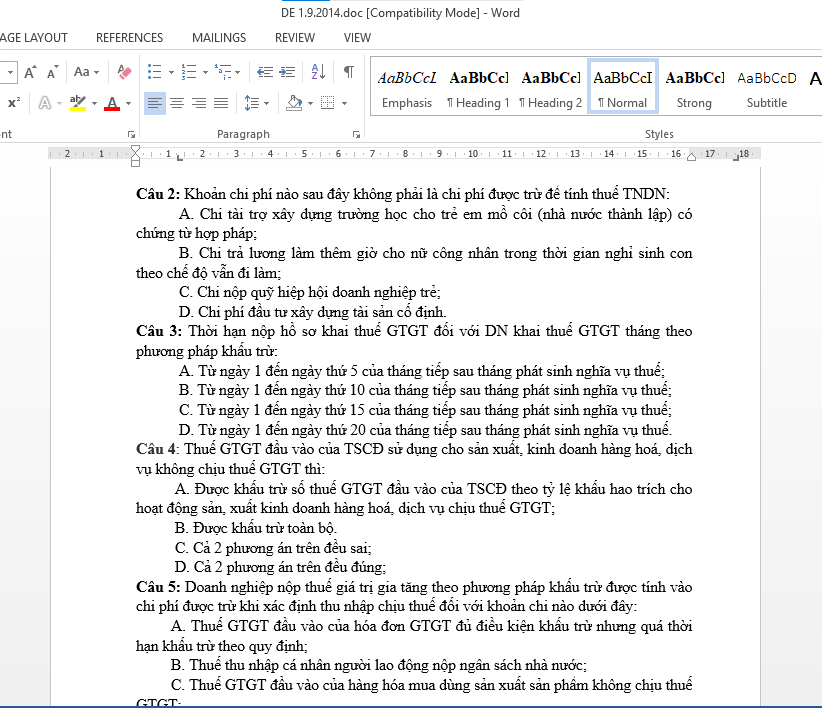The width and height of the screenshot is (822, 708).
Task: Toggle show paragraph marks
Action: point(348,72)
